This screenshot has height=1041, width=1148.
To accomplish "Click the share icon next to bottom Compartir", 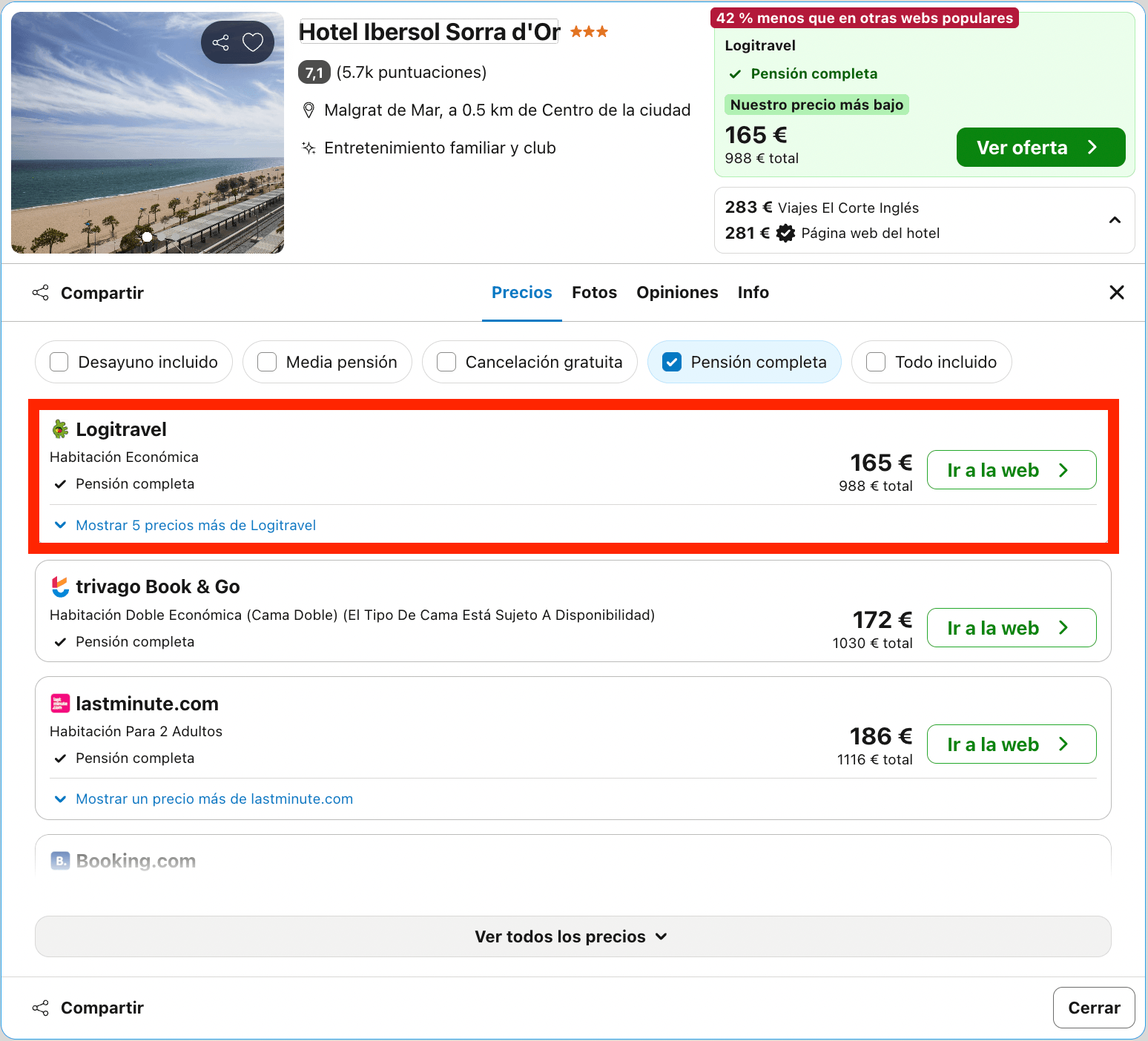I will (41, 1008).
